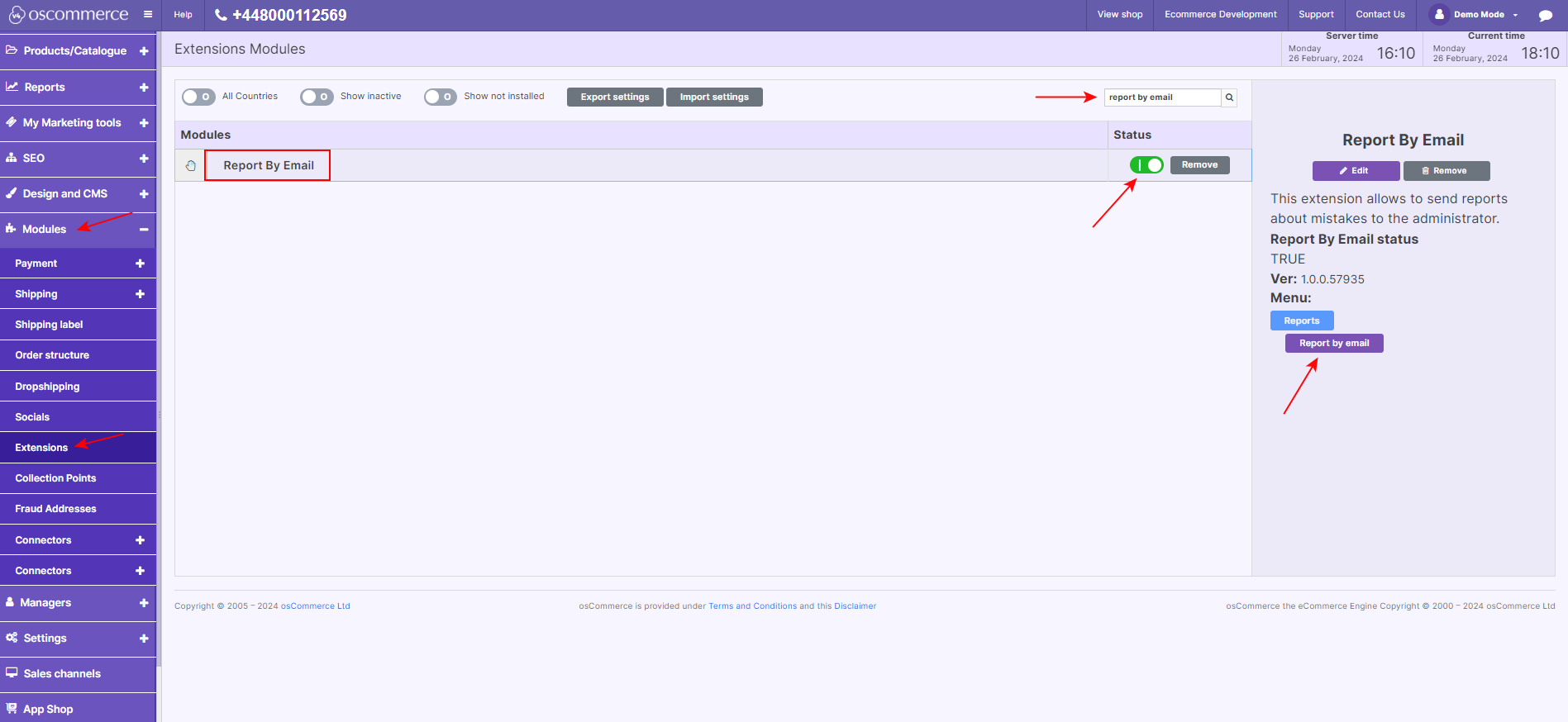Viewport: 1568px width, 722px height.
Task: Click the Reports chart icon
Action: [x=12, y=86]
